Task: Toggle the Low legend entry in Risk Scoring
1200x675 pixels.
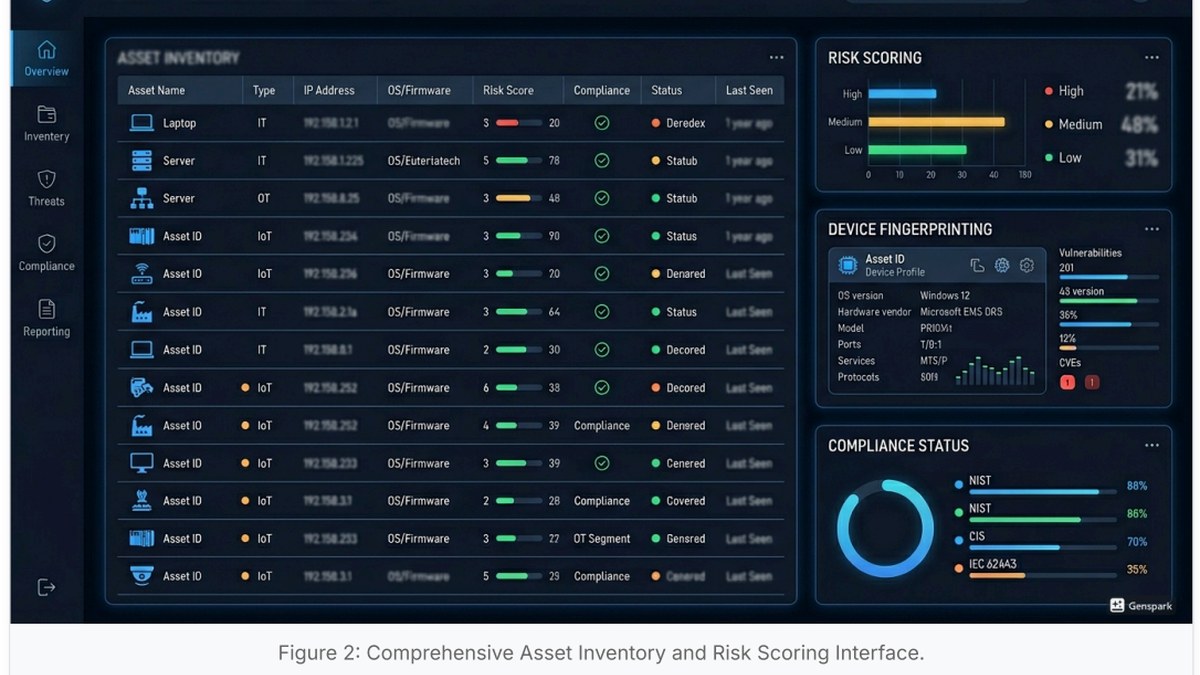Action: [1064, 158]
